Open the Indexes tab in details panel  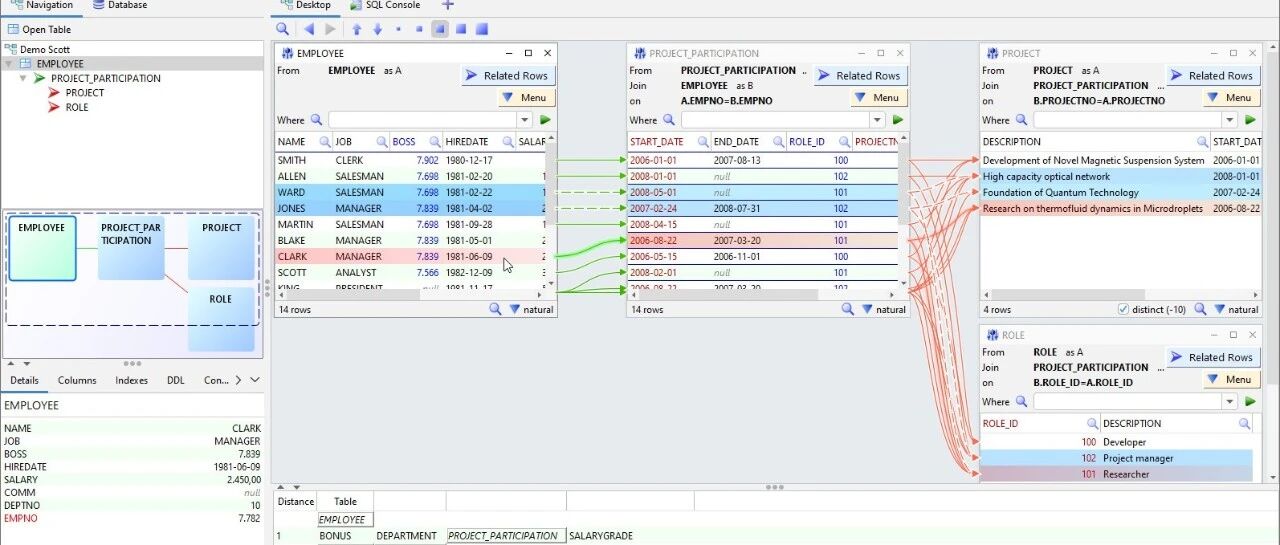pos(131,380)
